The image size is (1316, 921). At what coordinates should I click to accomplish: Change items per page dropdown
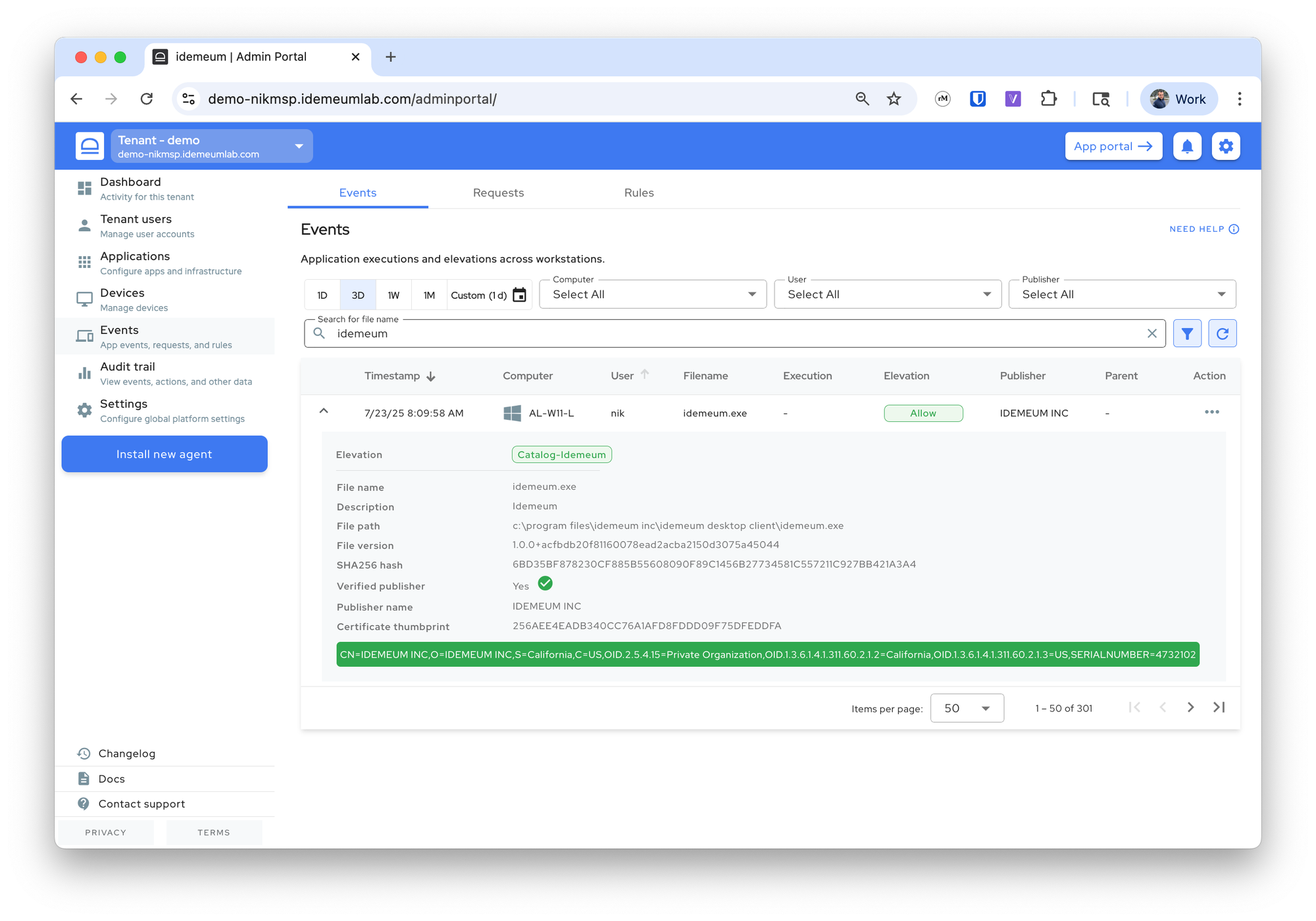point(967,708)
